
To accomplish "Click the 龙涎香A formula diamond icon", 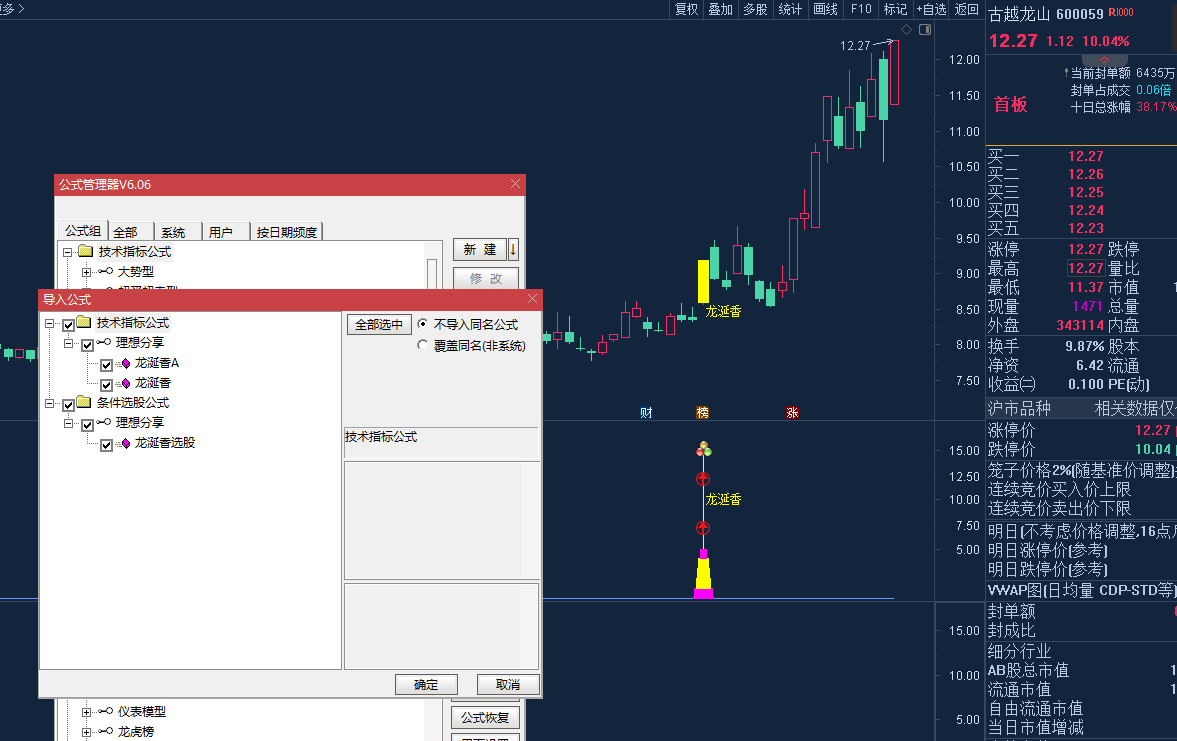I will (126, 363).
